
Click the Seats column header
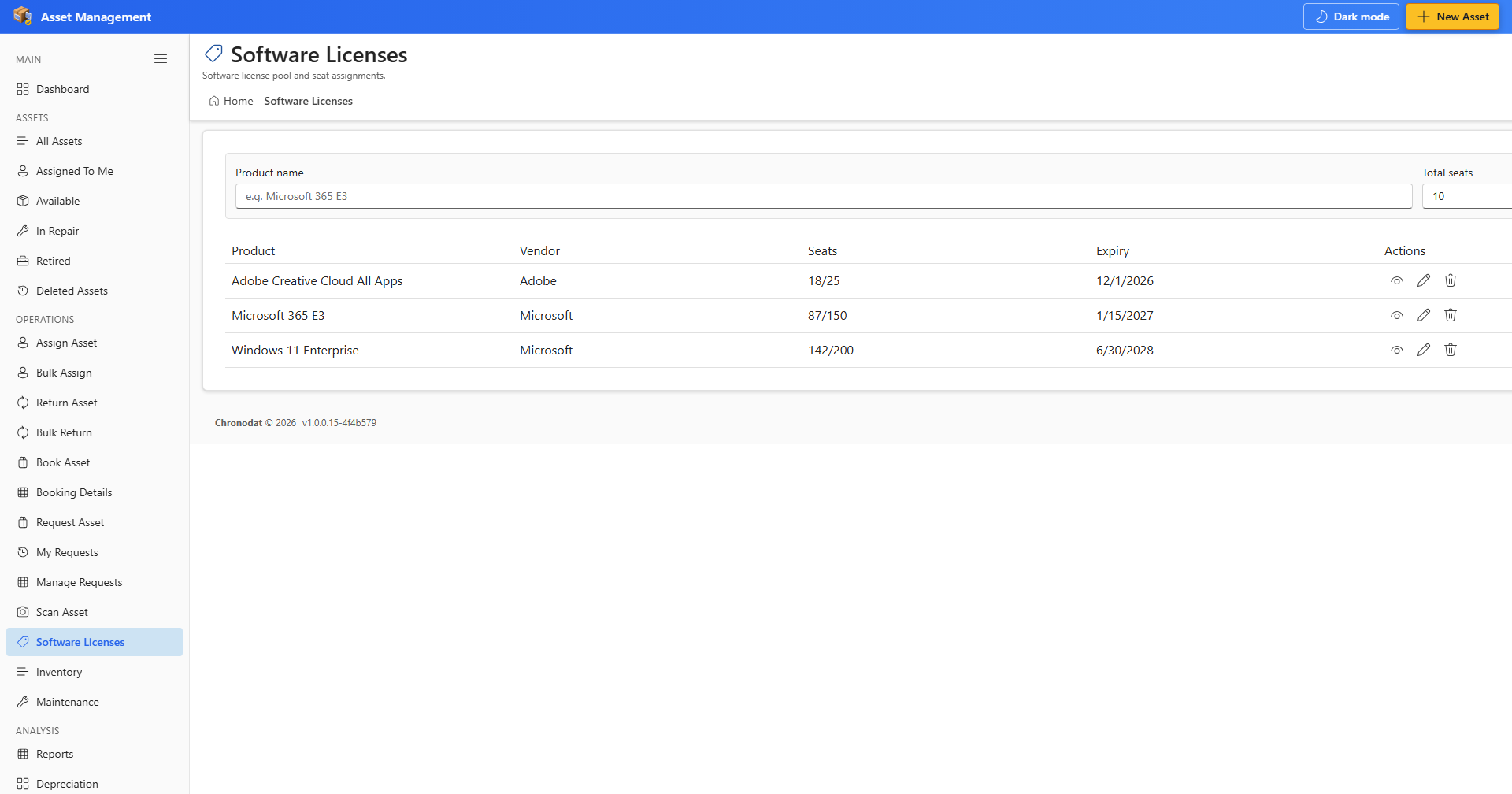[822, 251]
